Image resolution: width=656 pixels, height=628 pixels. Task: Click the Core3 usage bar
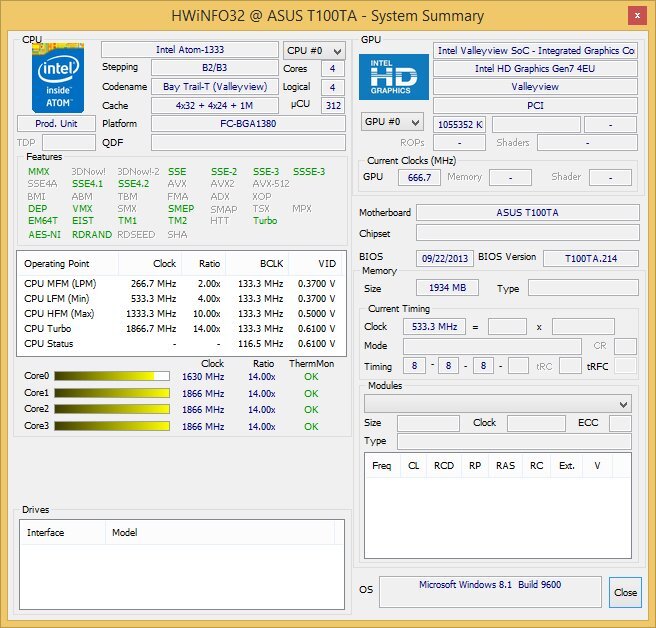[112, 426]
